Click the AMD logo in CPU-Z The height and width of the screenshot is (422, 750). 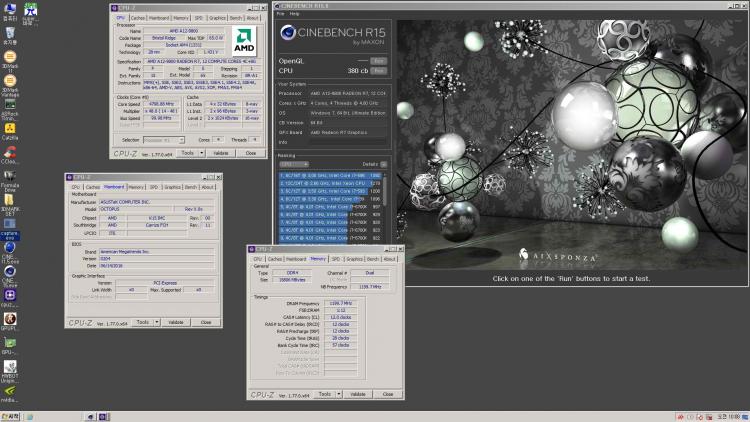coord(244,41)
